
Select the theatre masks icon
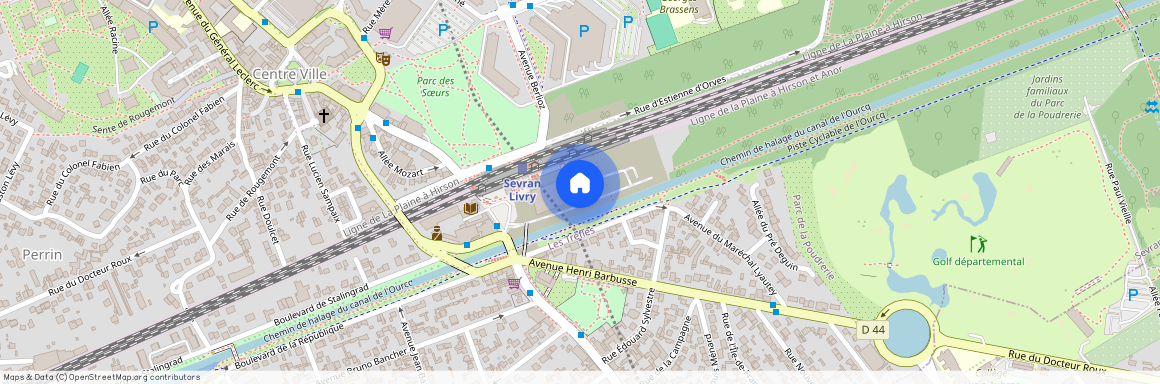pyautogui.click(x=382, y=58)
